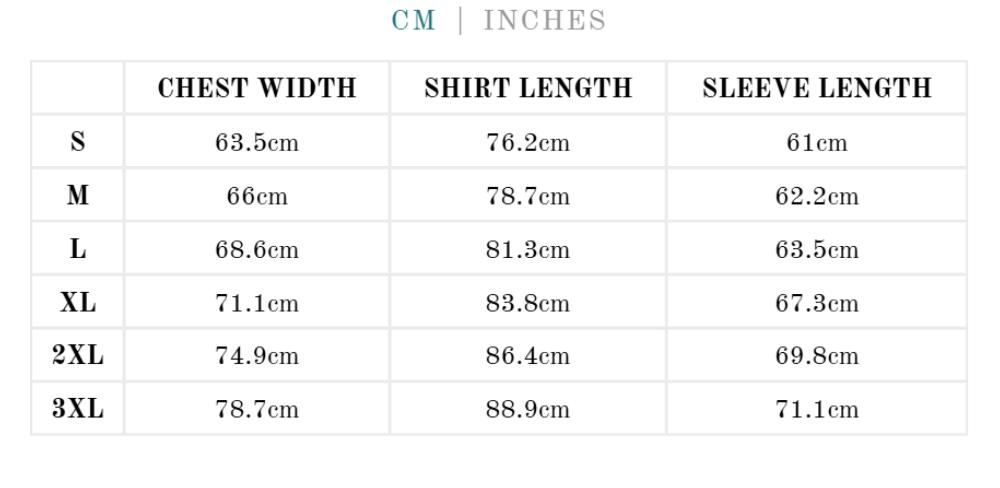Image resolution: width=1000 pixels, height=488 pixels.
Task: Click the 78.7cm chest width for 3XL
Action: [257, 409]
